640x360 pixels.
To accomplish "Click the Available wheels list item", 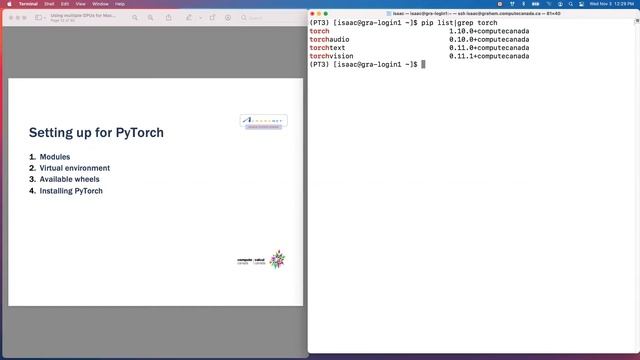I will pyautogui.click(x=69, y=179).
